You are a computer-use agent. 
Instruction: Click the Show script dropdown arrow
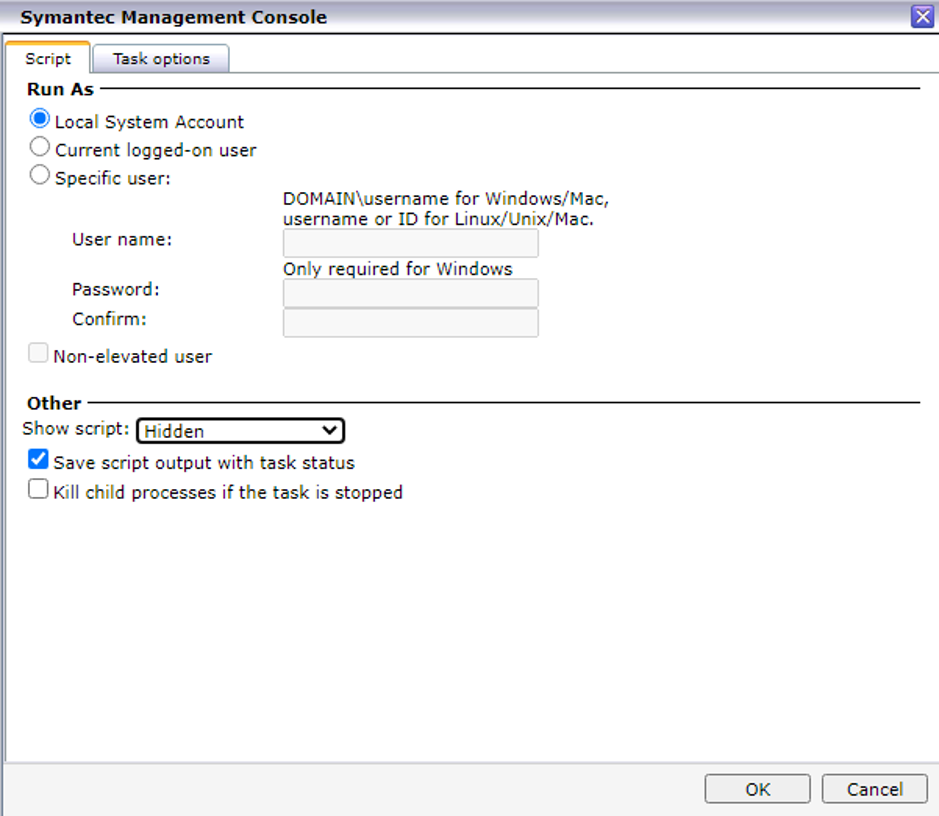click(329, 430)
